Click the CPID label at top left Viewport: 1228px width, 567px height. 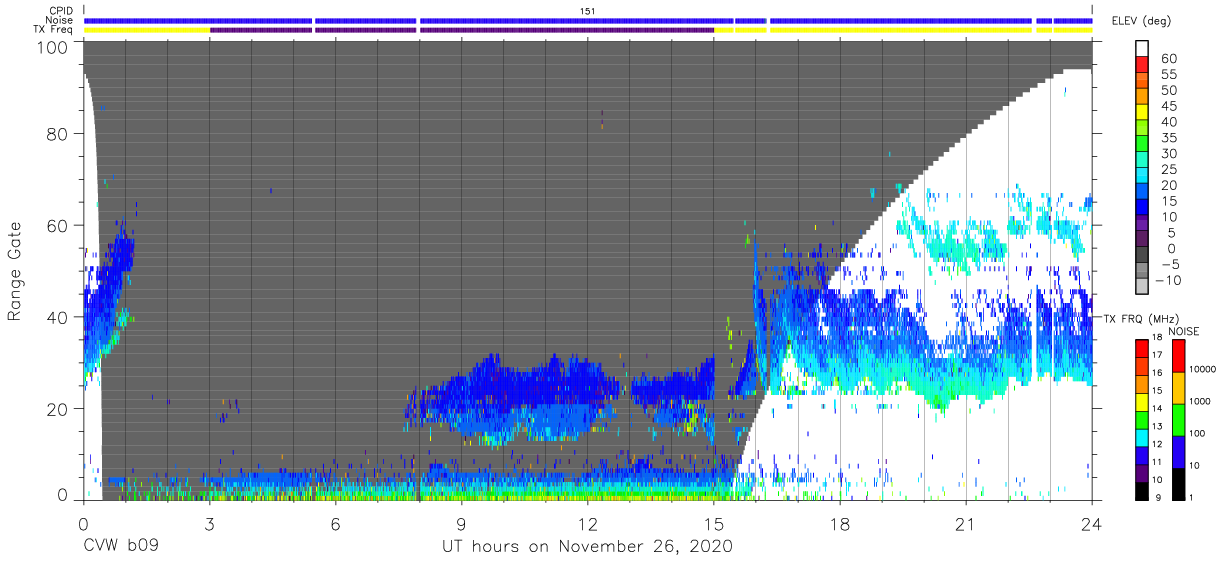(x=58, y=10)
